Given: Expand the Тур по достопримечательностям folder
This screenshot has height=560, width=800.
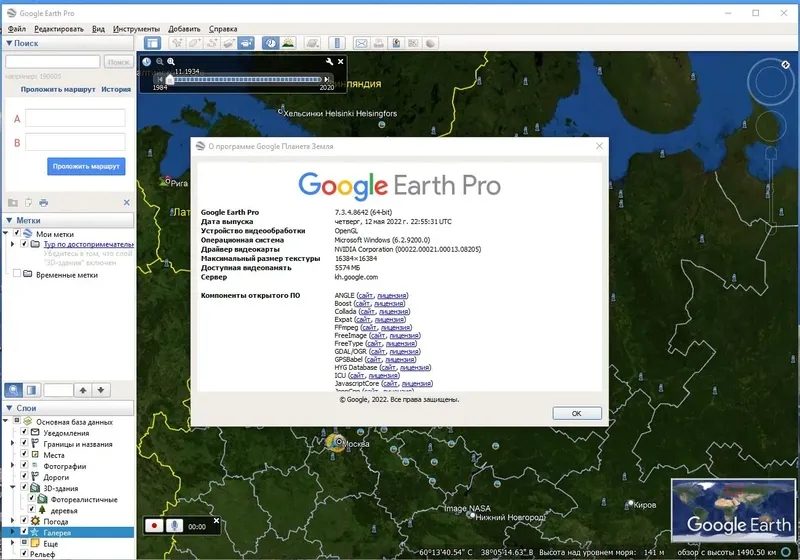Looking at the screenshot, I should tap(13, 244).
